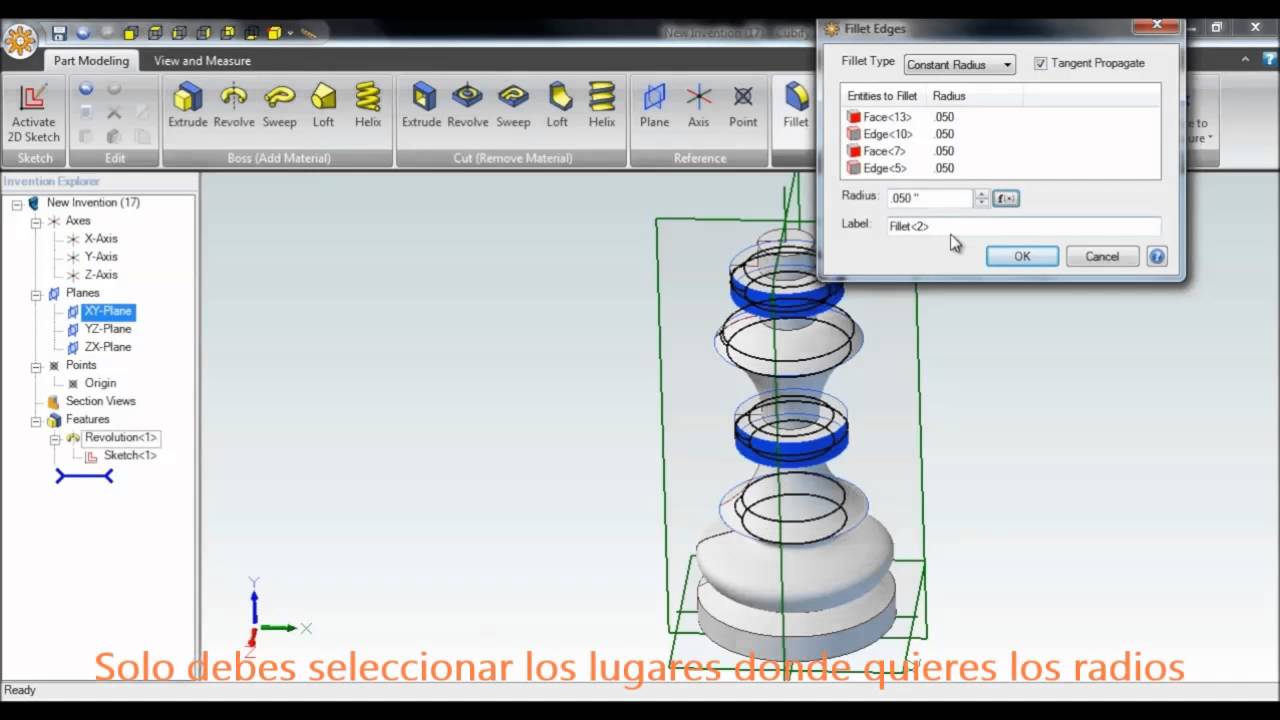The height and width of the screenshot is (720, 1280).
Task: Select Cut Loft tool
Action: click(x=557, y=106)
